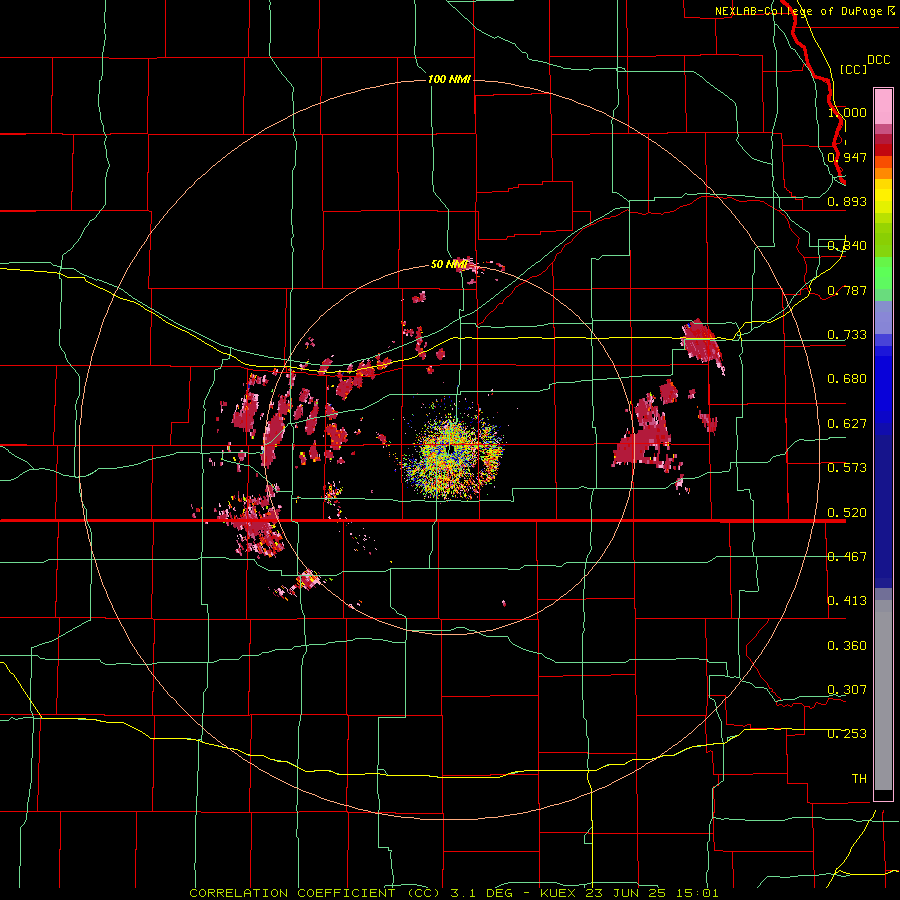The image size is (900, 900).
Task: Click the KUEX radar site clutter center
Action: click(x=452, y=449)
